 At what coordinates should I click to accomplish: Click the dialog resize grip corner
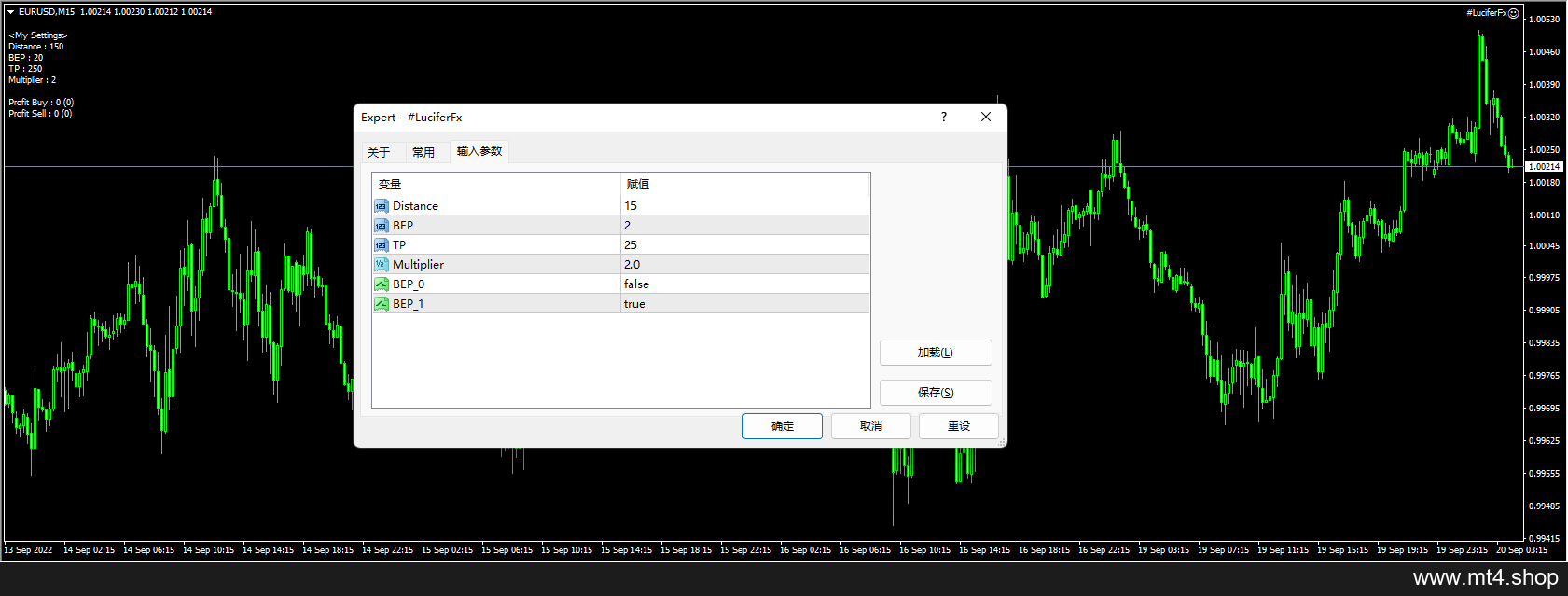click(1002, 442)
